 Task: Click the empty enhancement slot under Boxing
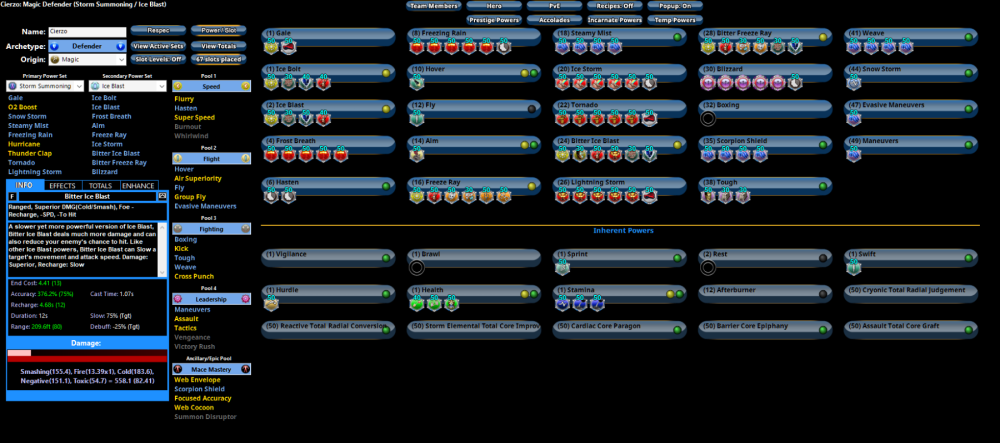point(709,117)
